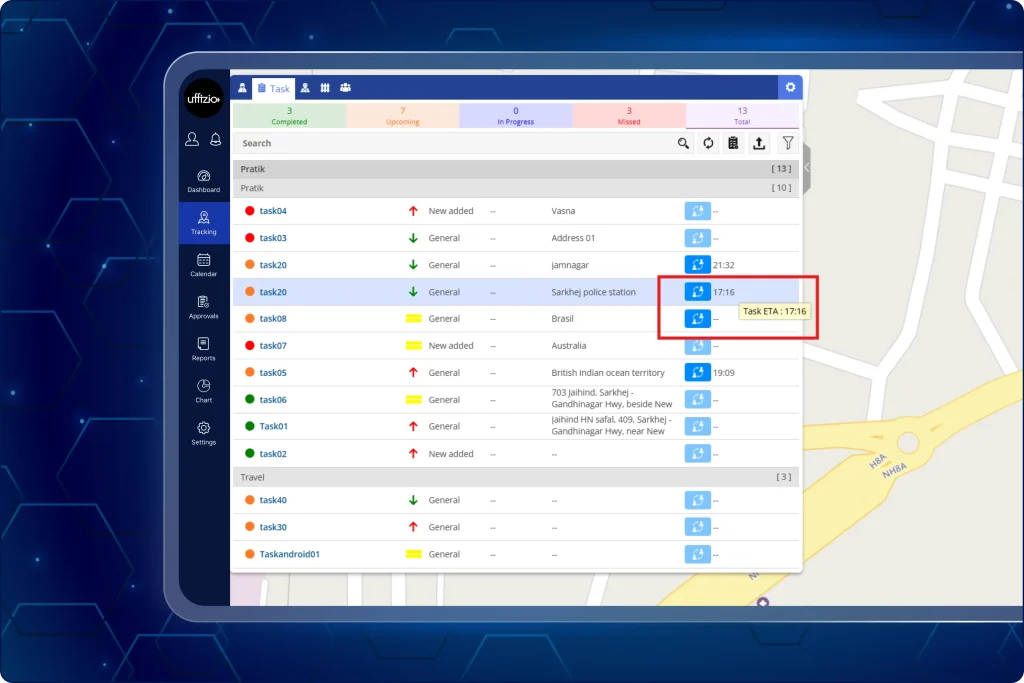This screenshot has width=1024, height=683.
Task: Click route icon for Taskandroid01 row
Action: tap(697, 554)
